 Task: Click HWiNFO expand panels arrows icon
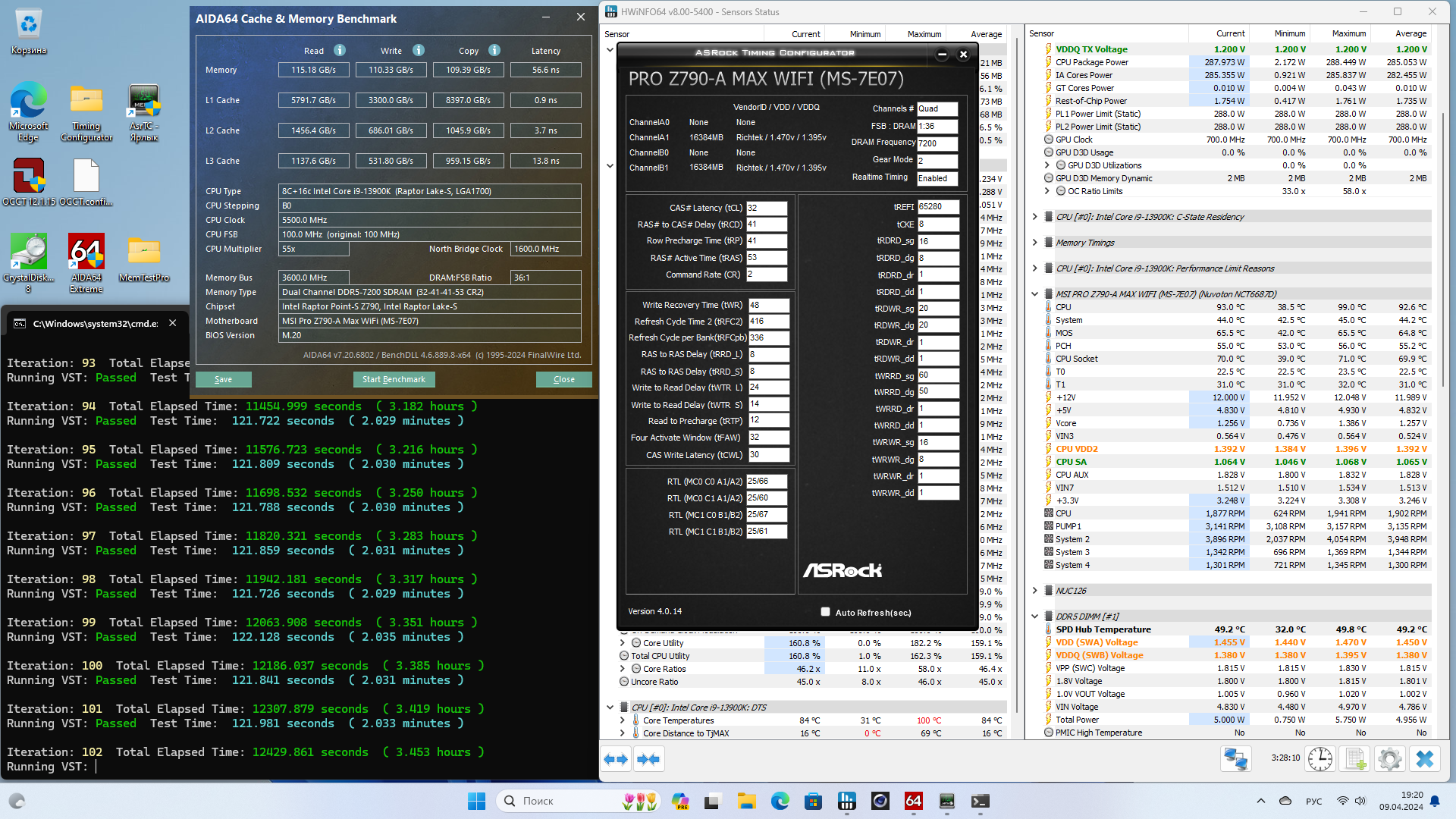coord(616,759)
